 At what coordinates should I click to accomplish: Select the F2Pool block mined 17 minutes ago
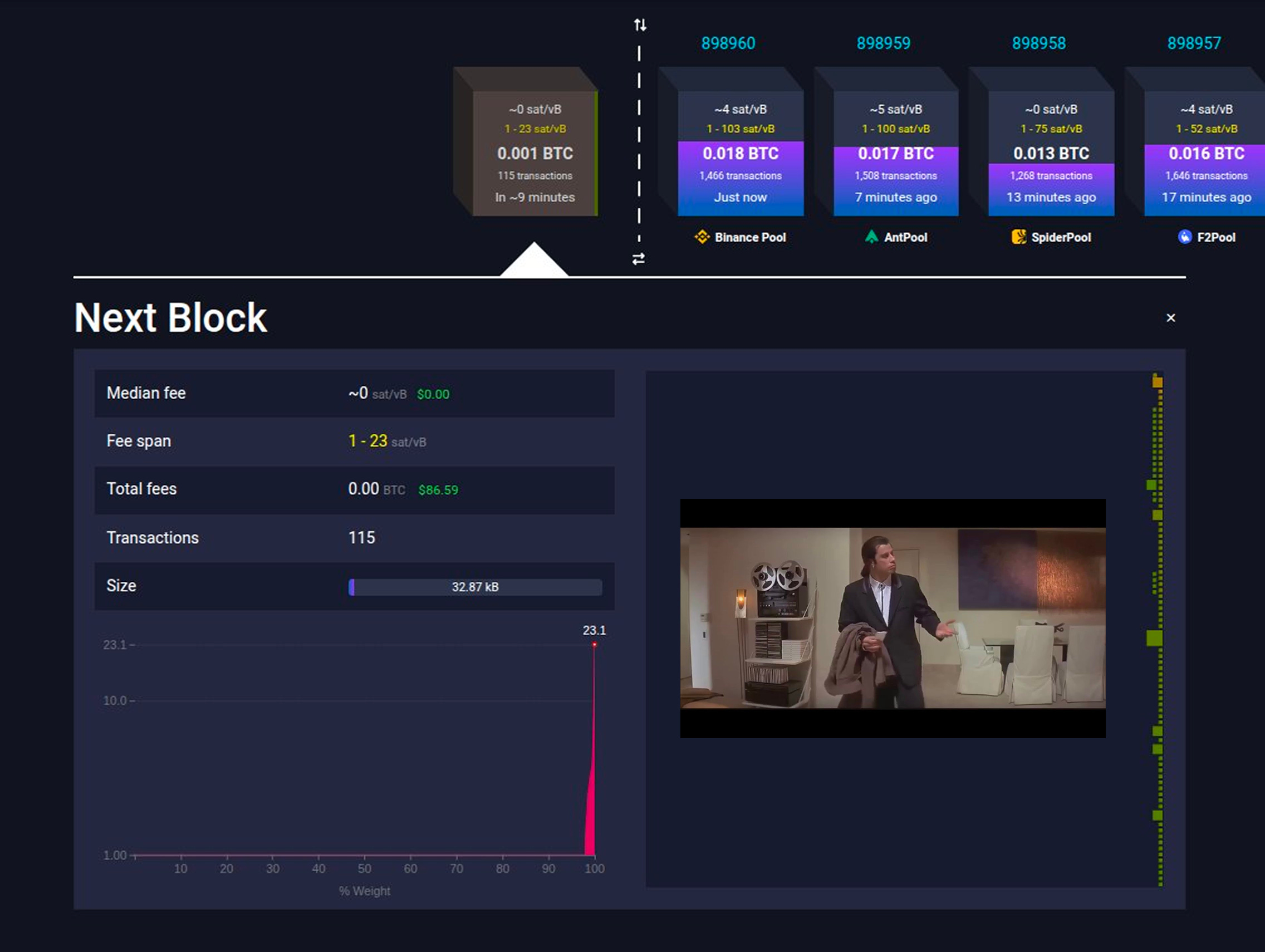(x=1195, y=142)
